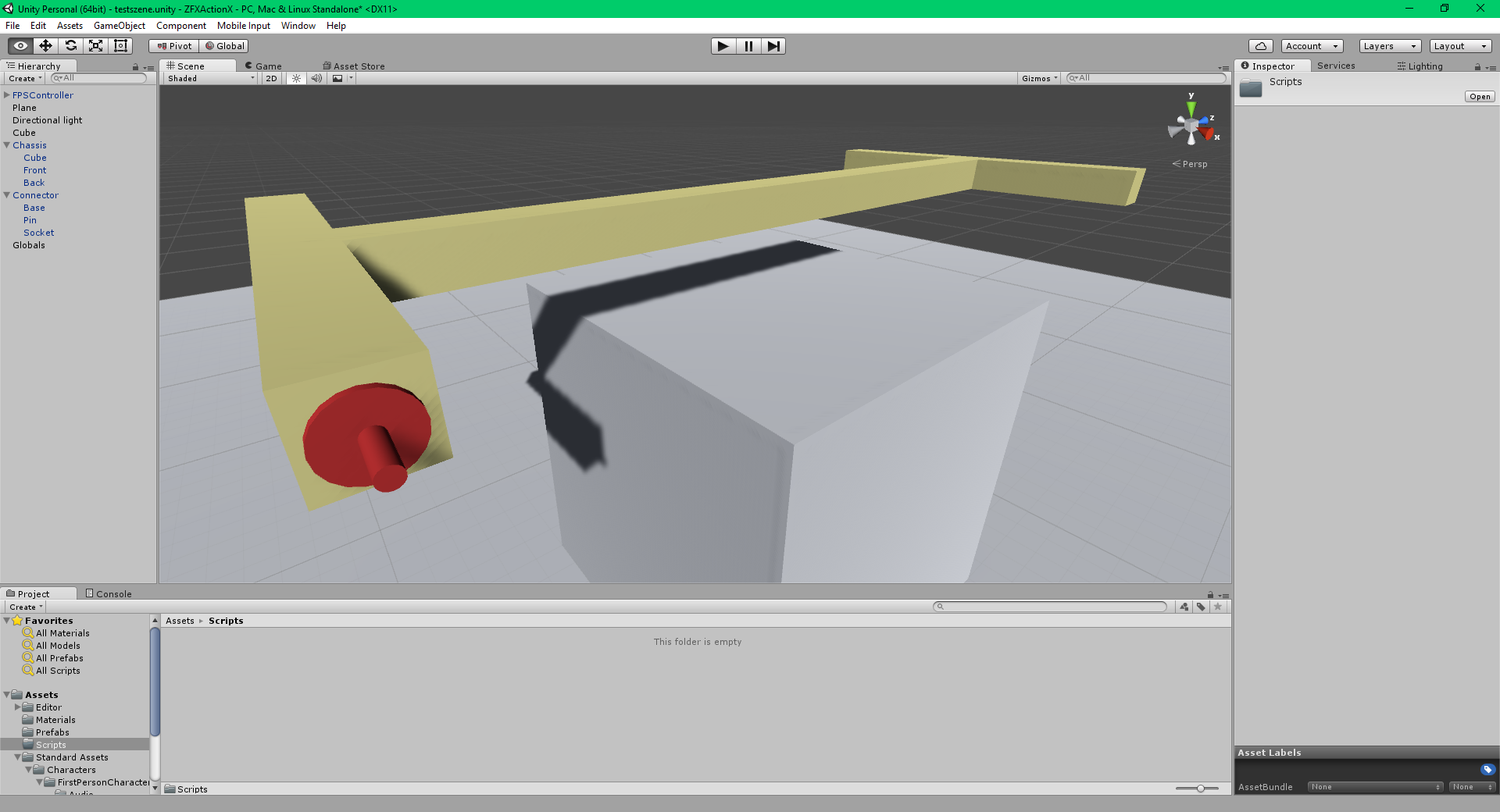
Task: Toggle scene audio speaker icon
Action: pos(316,78)
